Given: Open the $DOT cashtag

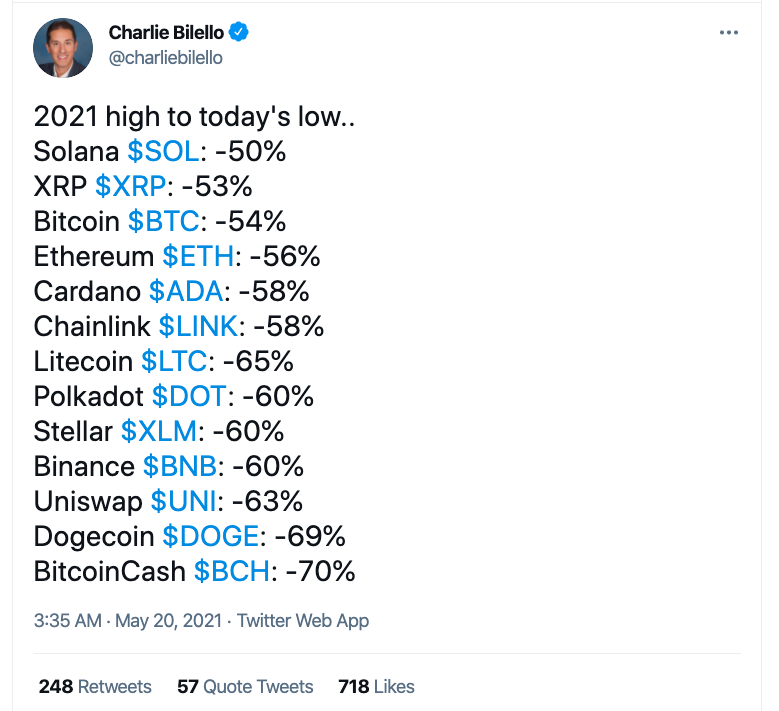Looking at the screenshot, I should tap(189, 397).
